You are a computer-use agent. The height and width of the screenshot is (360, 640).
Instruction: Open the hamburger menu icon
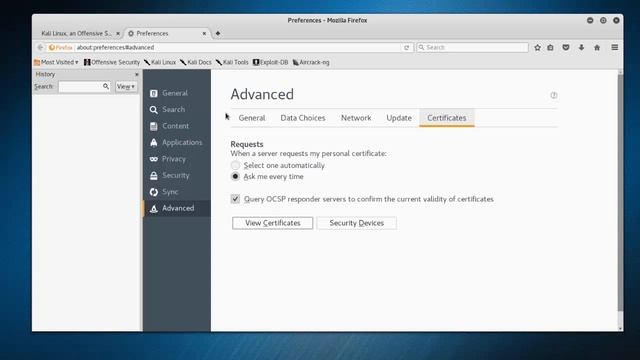(615, 48)
